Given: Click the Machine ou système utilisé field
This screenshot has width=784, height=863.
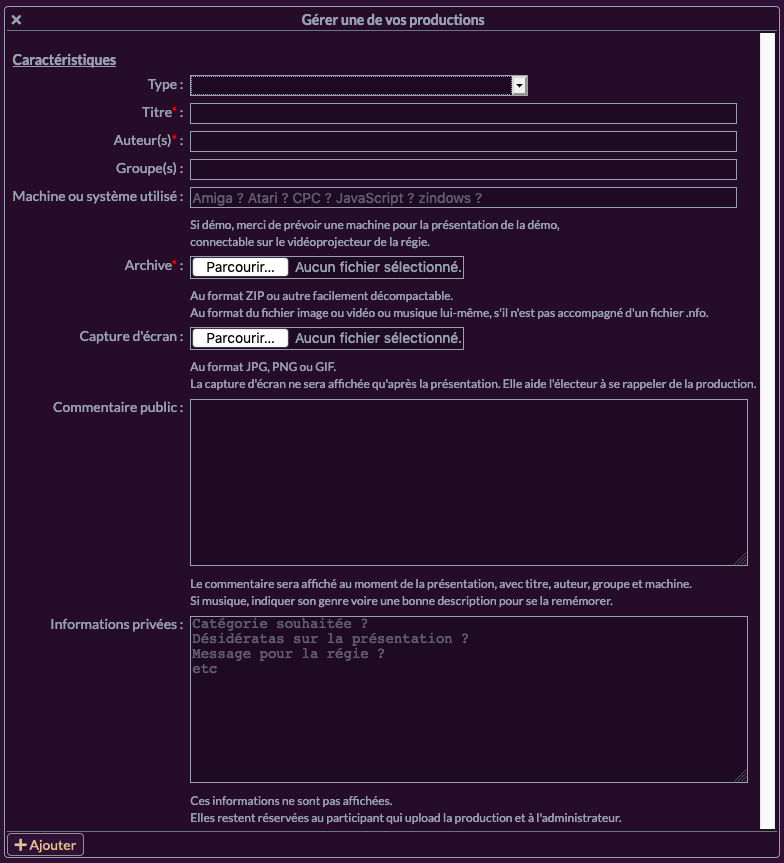Looking at the screenshot, I should click(x=463, y=198).
